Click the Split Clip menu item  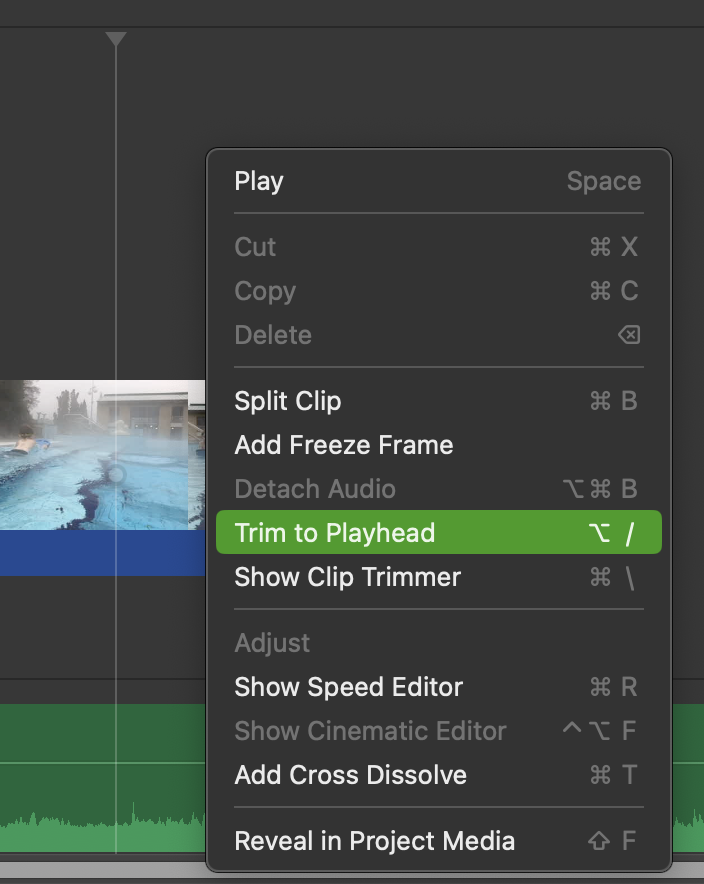click(x=439, y=401)
